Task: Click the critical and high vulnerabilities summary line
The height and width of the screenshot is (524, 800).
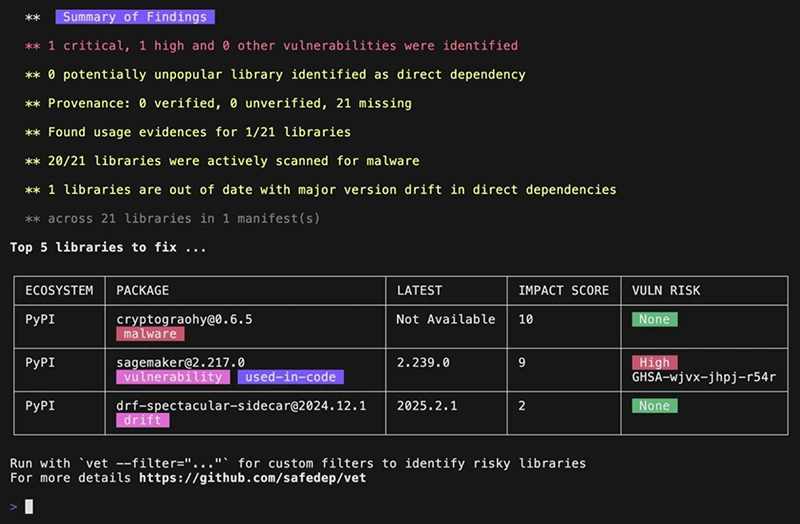Action: click(x=282, y=46)
